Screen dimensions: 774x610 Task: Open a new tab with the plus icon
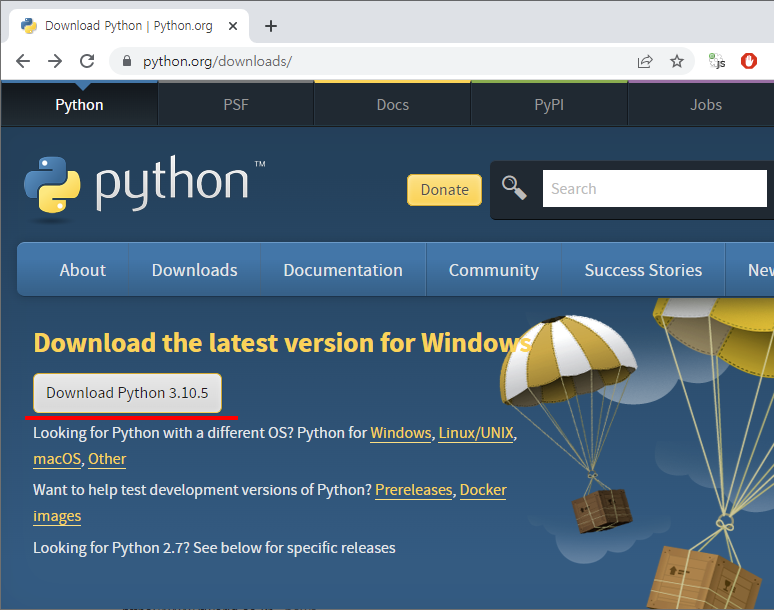coord(271,26)
